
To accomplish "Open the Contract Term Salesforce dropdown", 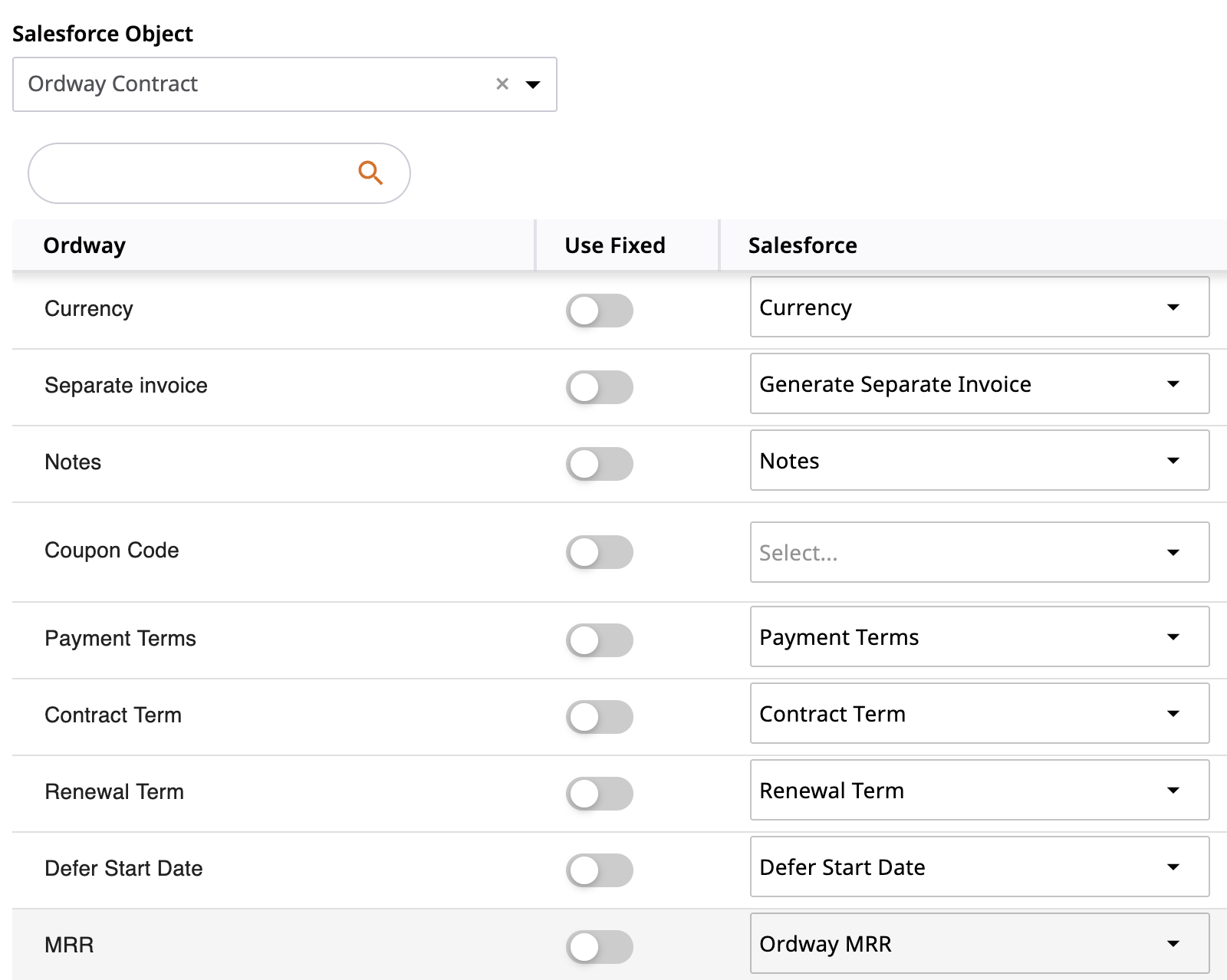I will coord(979,713).
